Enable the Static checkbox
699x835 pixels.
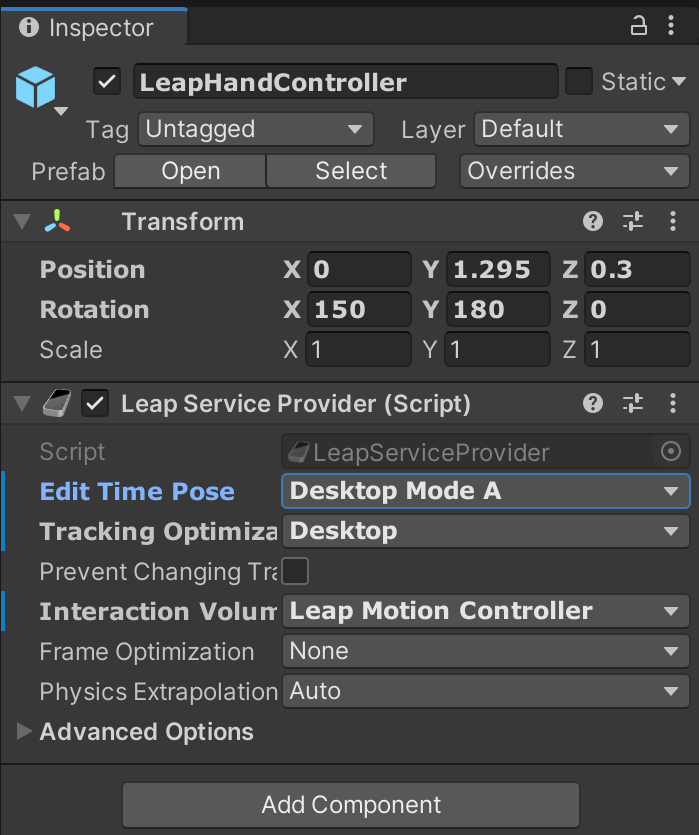pos(579,82)
